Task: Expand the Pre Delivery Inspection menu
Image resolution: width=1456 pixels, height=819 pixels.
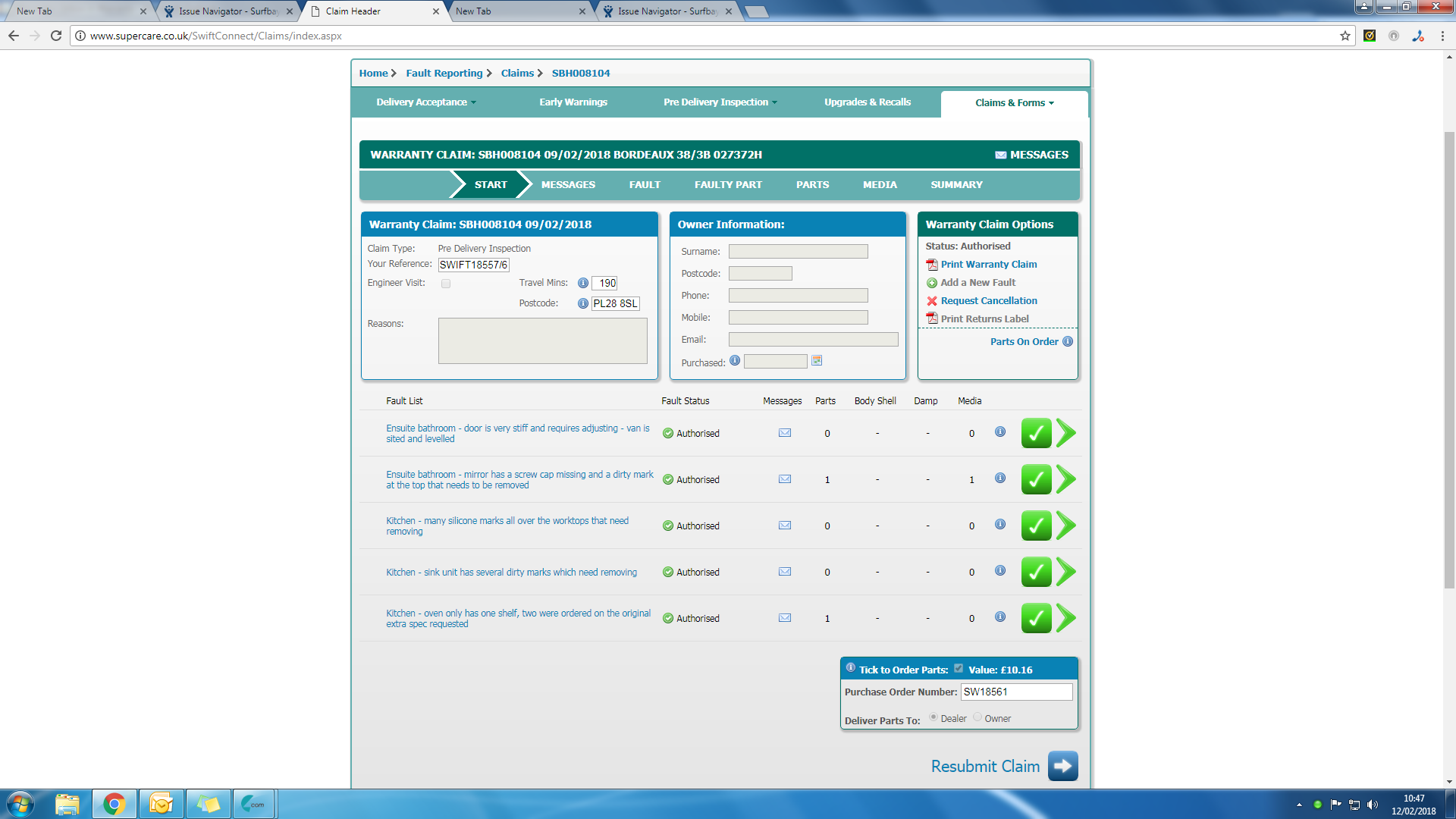Action: point(720,102)
